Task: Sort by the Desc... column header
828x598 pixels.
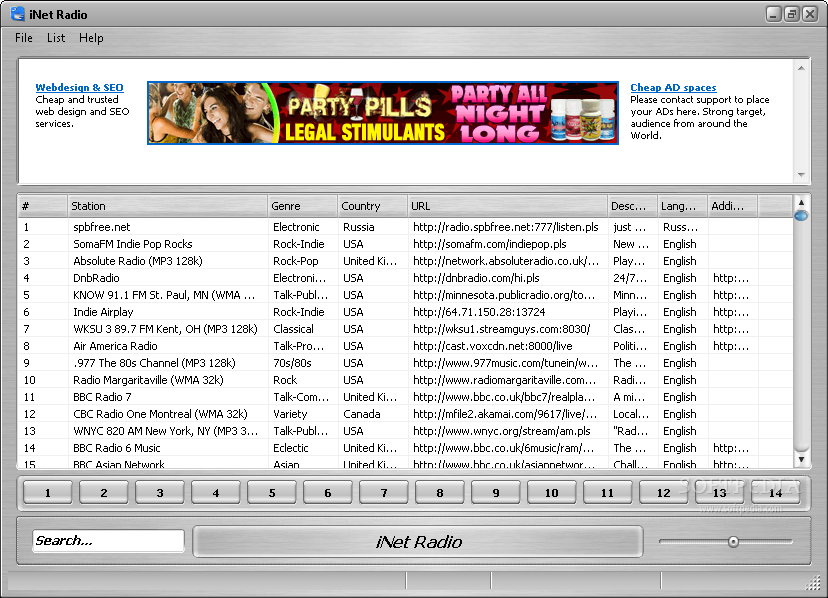Action: (633, 206)
